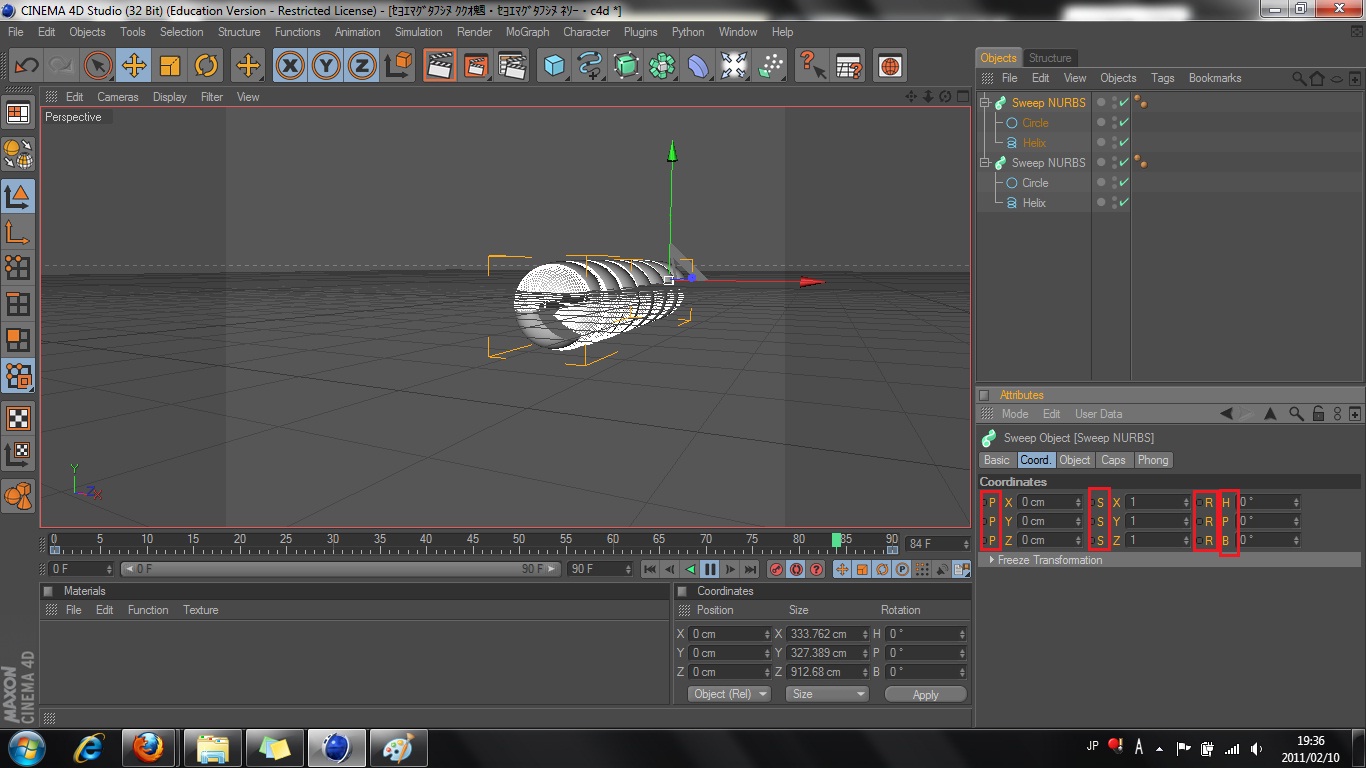Click the 0 F to 90 F range bar
This screenshot has height=768, width=1366.
pyautogui.click(x=341, y=569)
